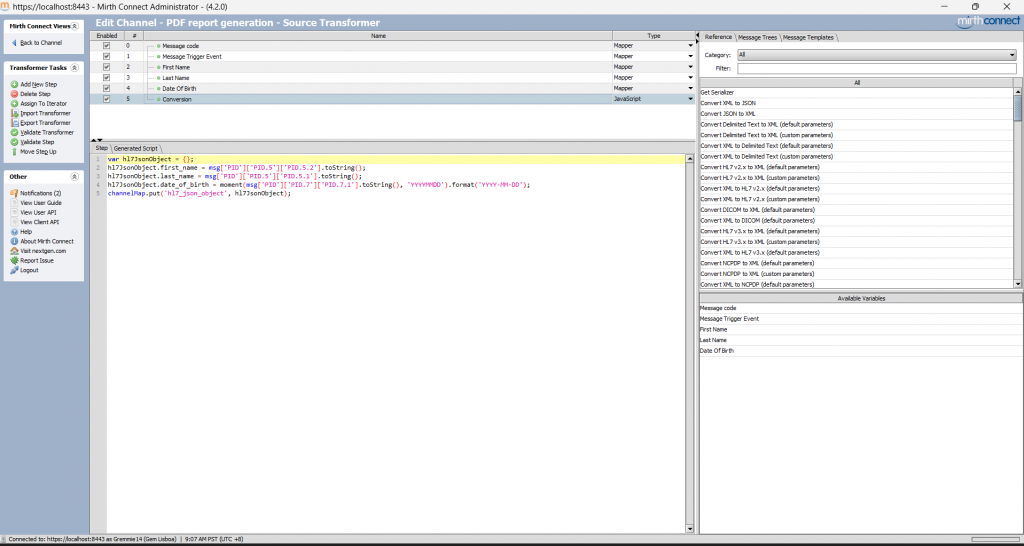
Task: Uncheck the Enabled box for Message code
Action: (x=106, y=46)
